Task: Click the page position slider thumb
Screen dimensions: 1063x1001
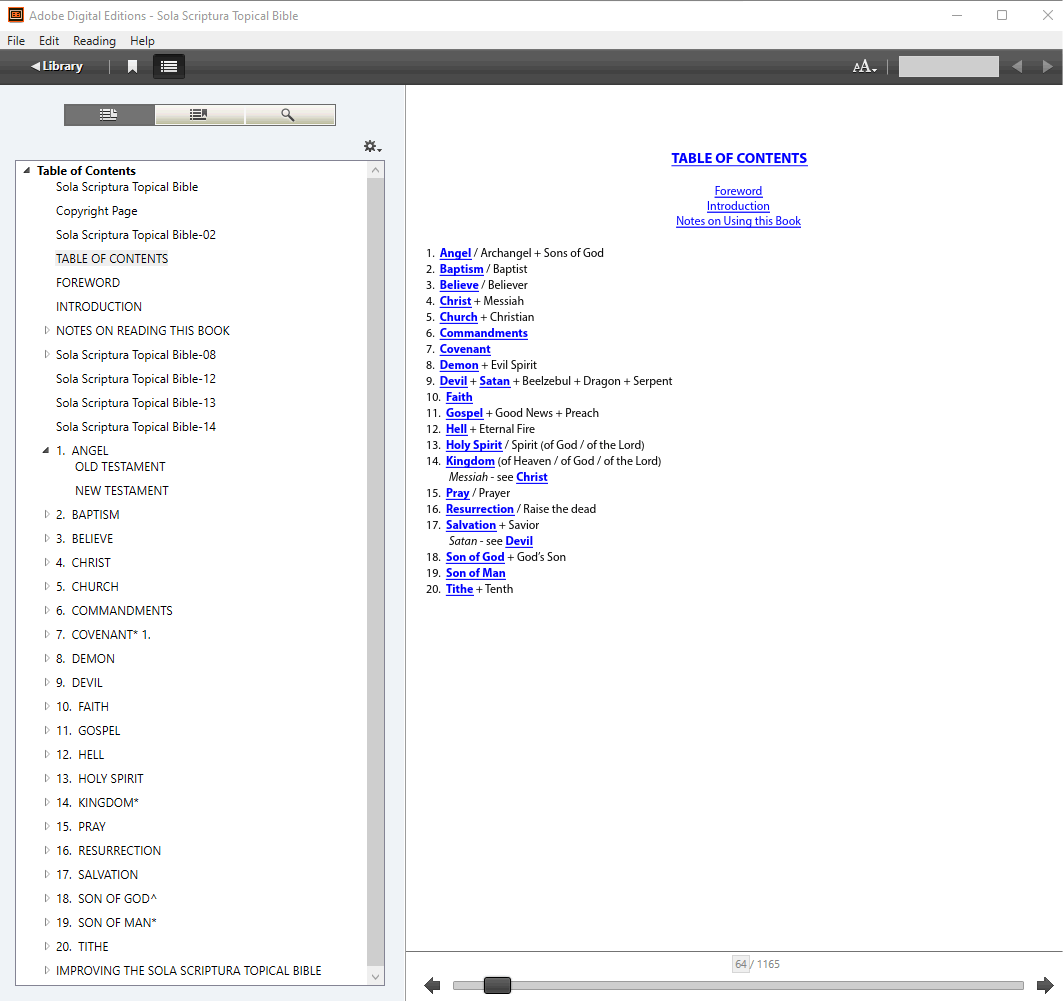Action: (497, 985)
